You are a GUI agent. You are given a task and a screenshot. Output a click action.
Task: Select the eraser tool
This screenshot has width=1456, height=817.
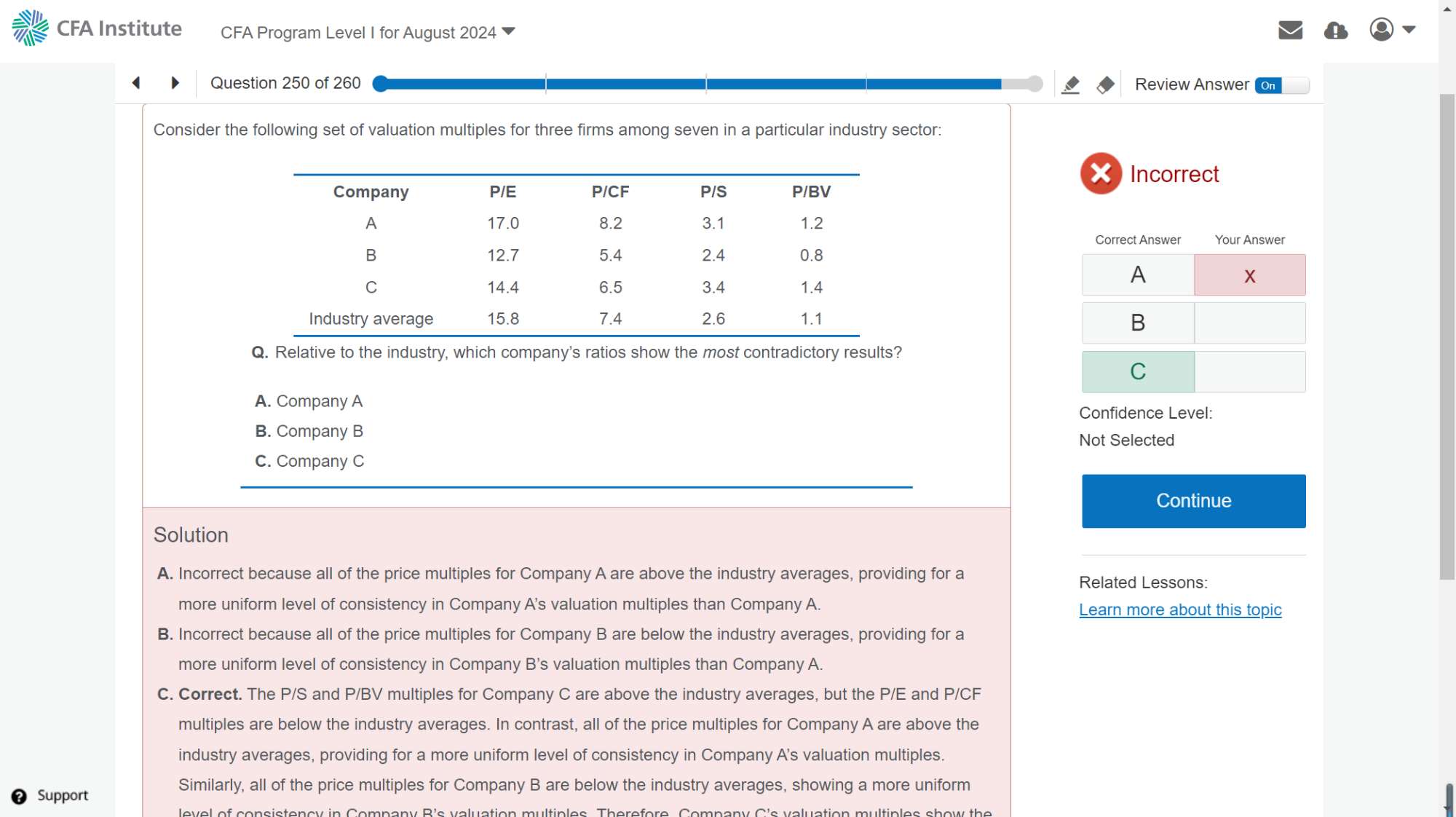click(1105, 85)
